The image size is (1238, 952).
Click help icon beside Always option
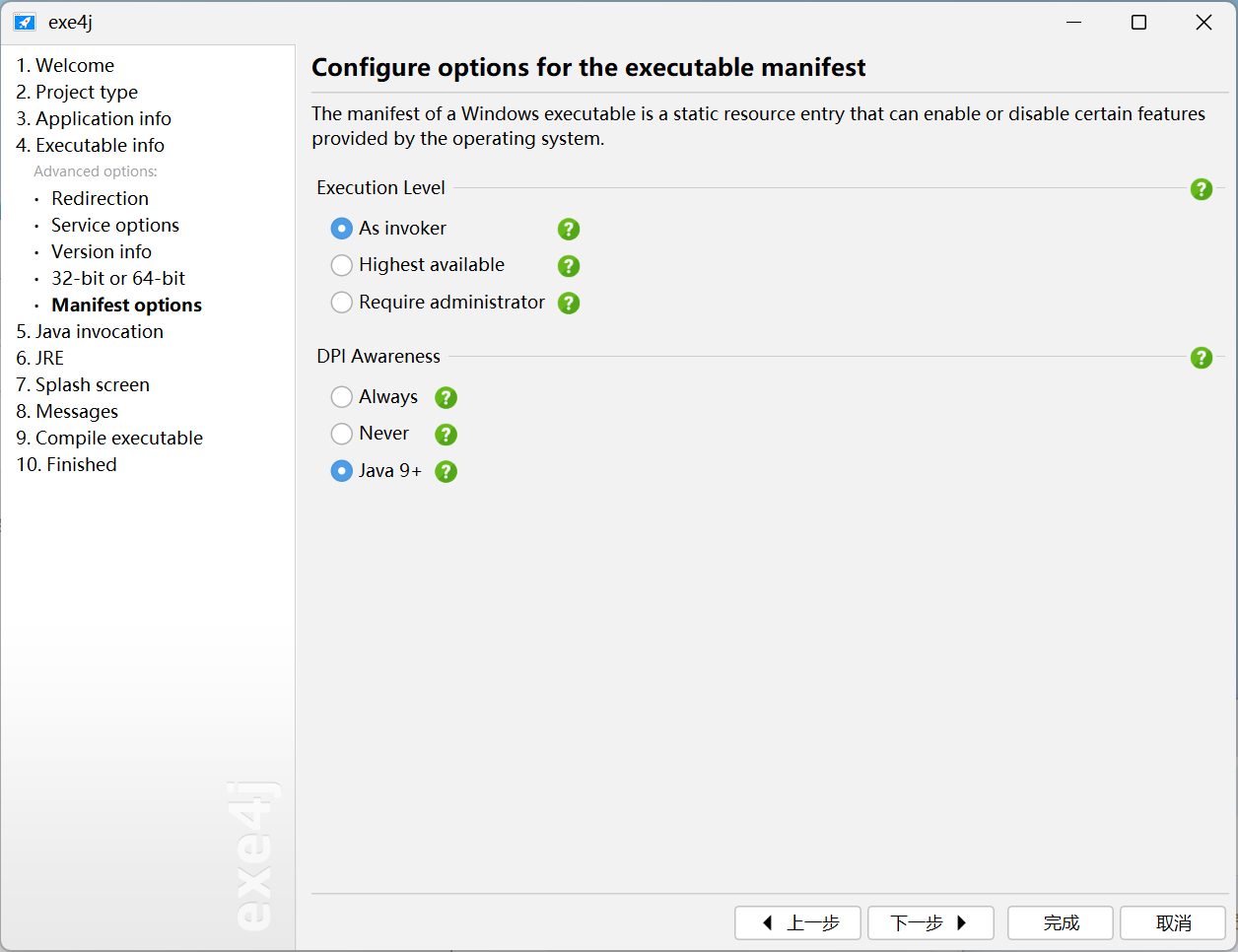(447, 398)
